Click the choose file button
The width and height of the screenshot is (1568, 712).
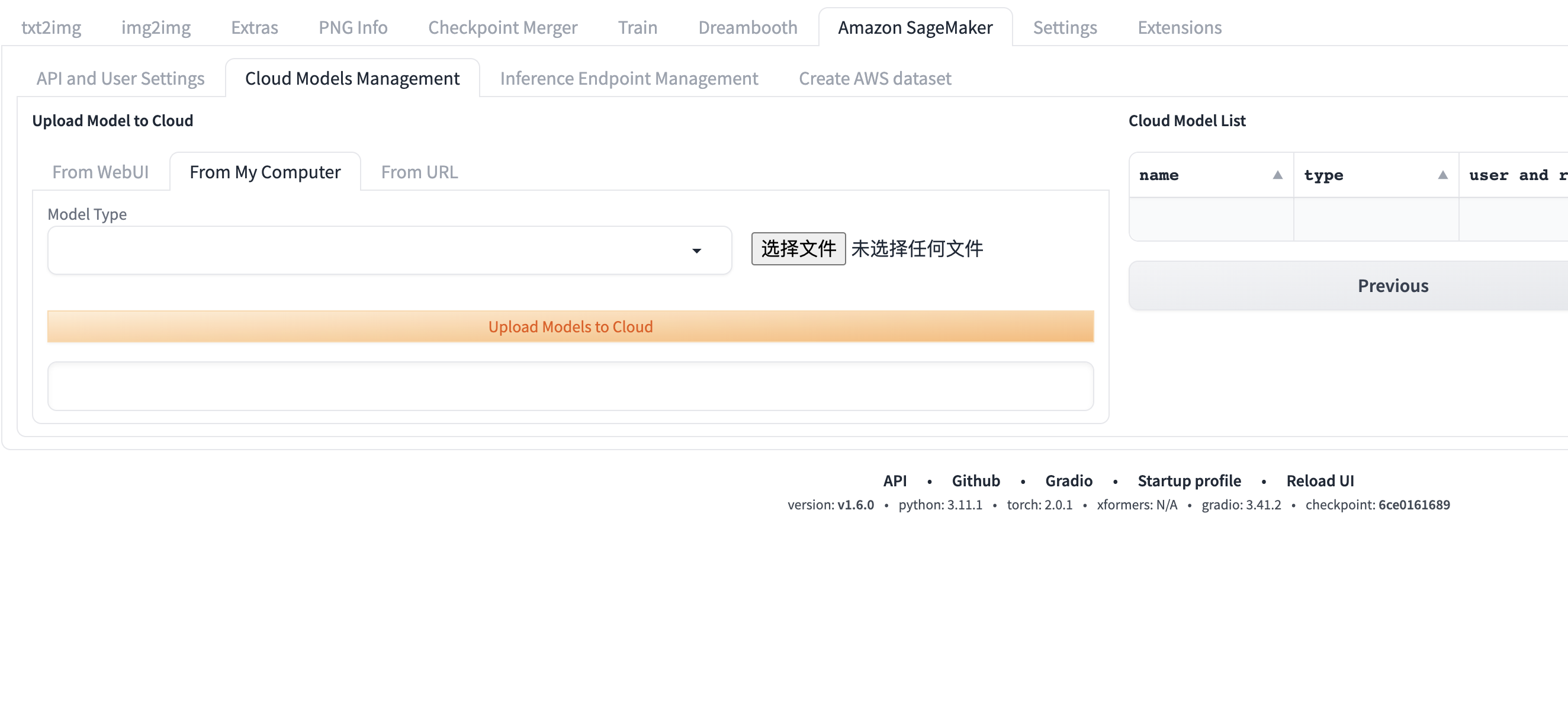798,249
